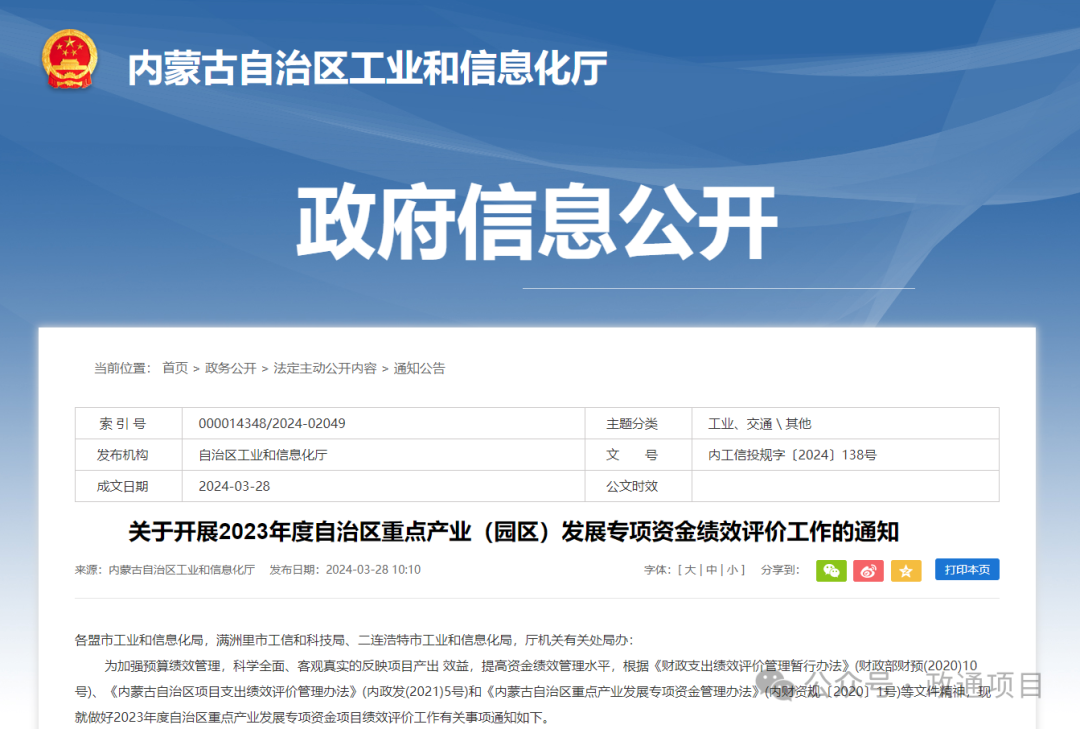Open 政务公开 in the breadcrumb
This screenshot has width=1080, height=729.
tap(231, 368)
